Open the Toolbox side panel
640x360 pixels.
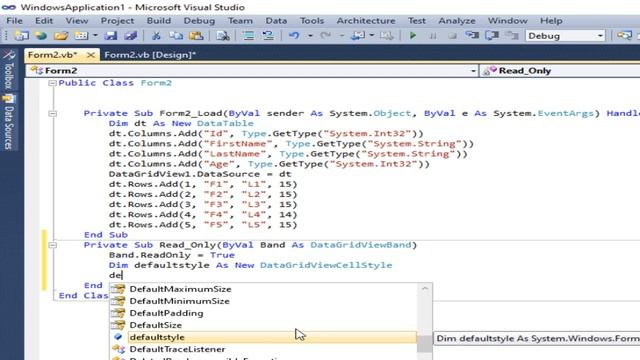tap(9, 69)
